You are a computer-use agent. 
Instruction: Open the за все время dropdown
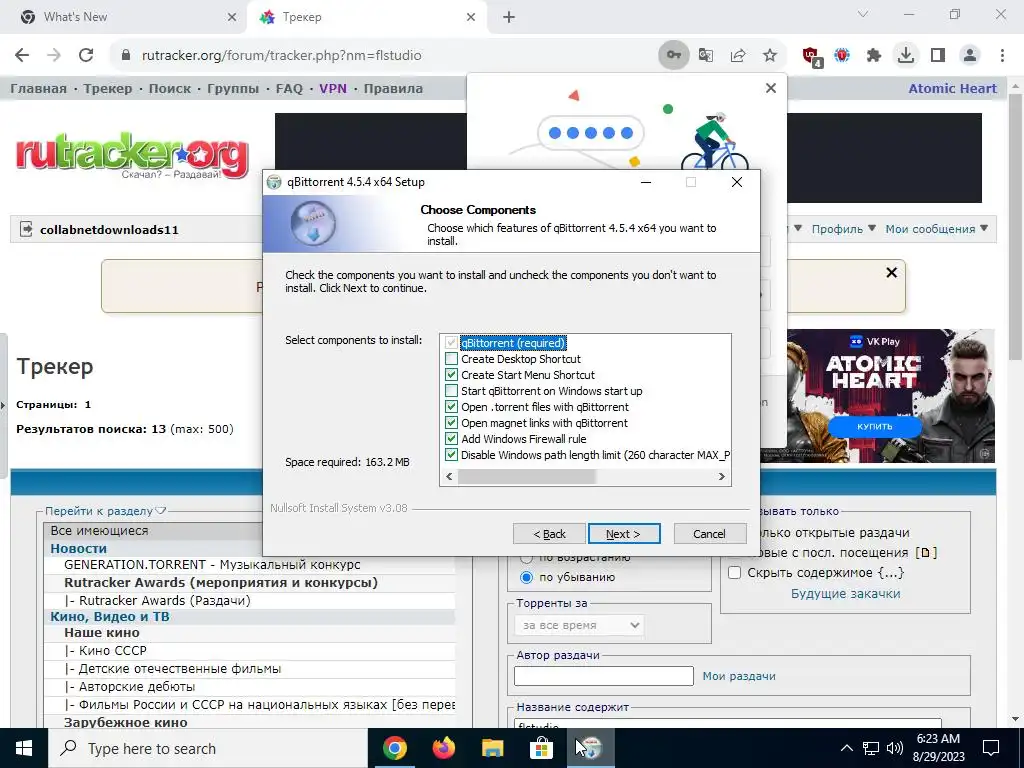click(579, 625)
